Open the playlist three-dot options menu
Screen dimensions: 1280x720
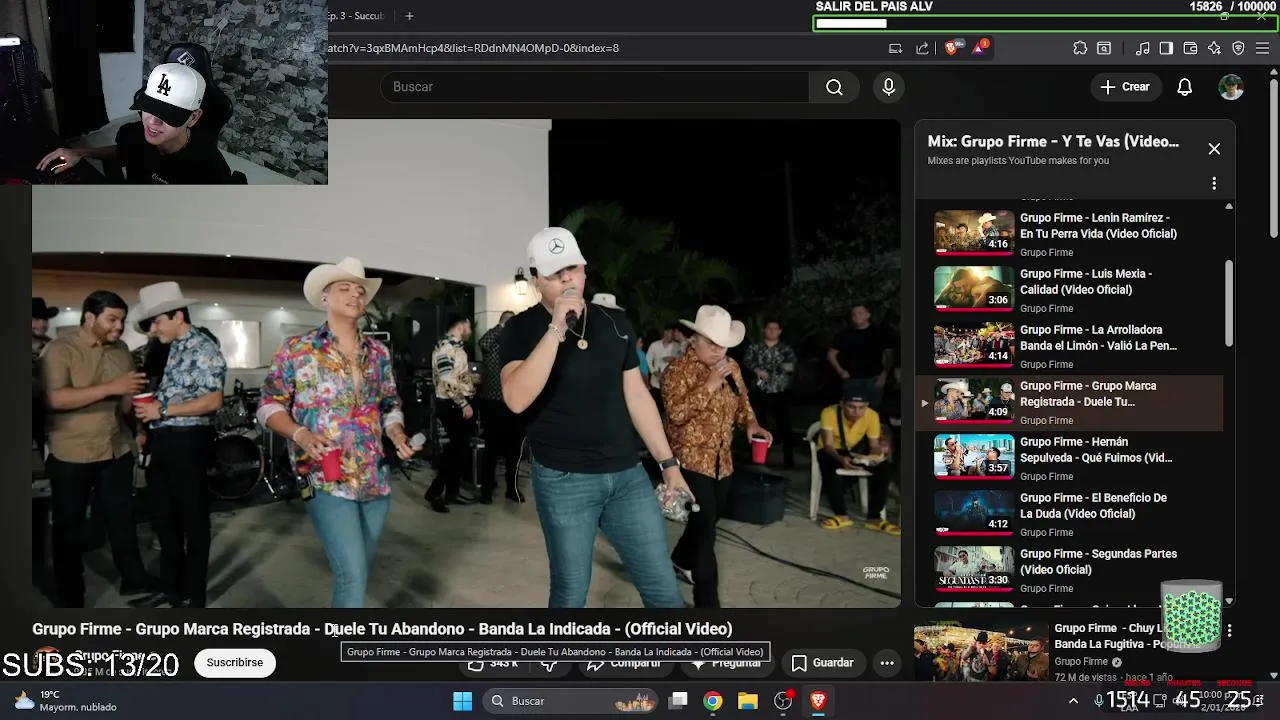coord(1214,184)
